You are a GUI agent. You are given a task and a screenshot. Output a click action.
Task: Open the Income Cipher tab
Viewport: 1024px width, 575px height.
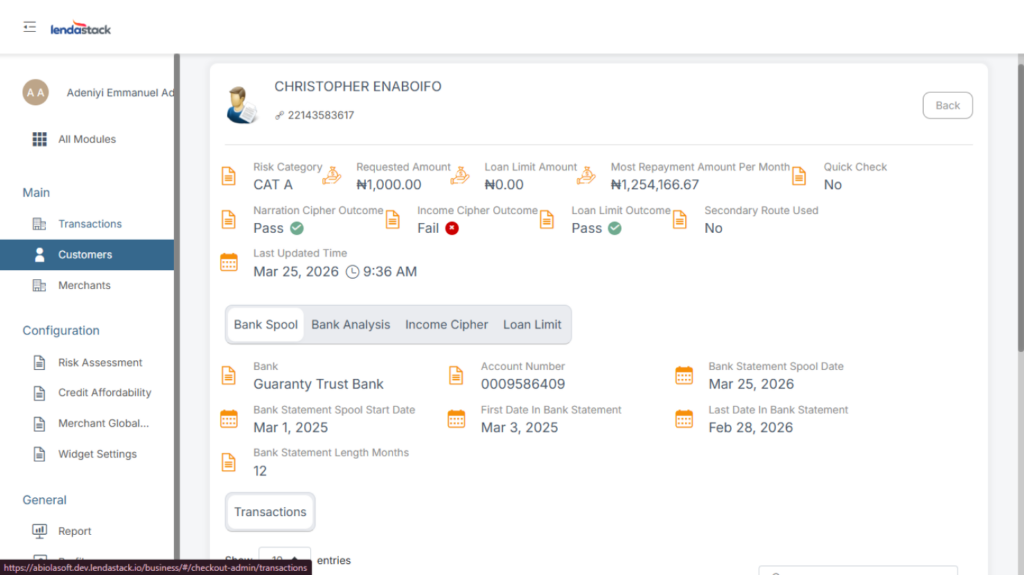click(x=446, y=325)
